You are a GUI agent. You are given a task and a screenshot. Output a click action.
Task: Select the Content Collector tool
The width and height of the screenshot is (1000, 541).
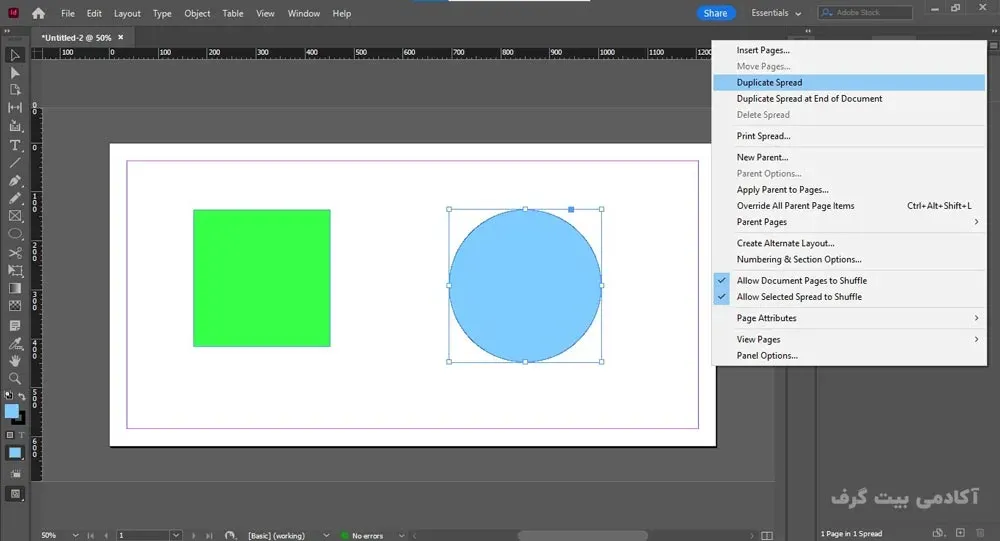[x=15, y=126]
